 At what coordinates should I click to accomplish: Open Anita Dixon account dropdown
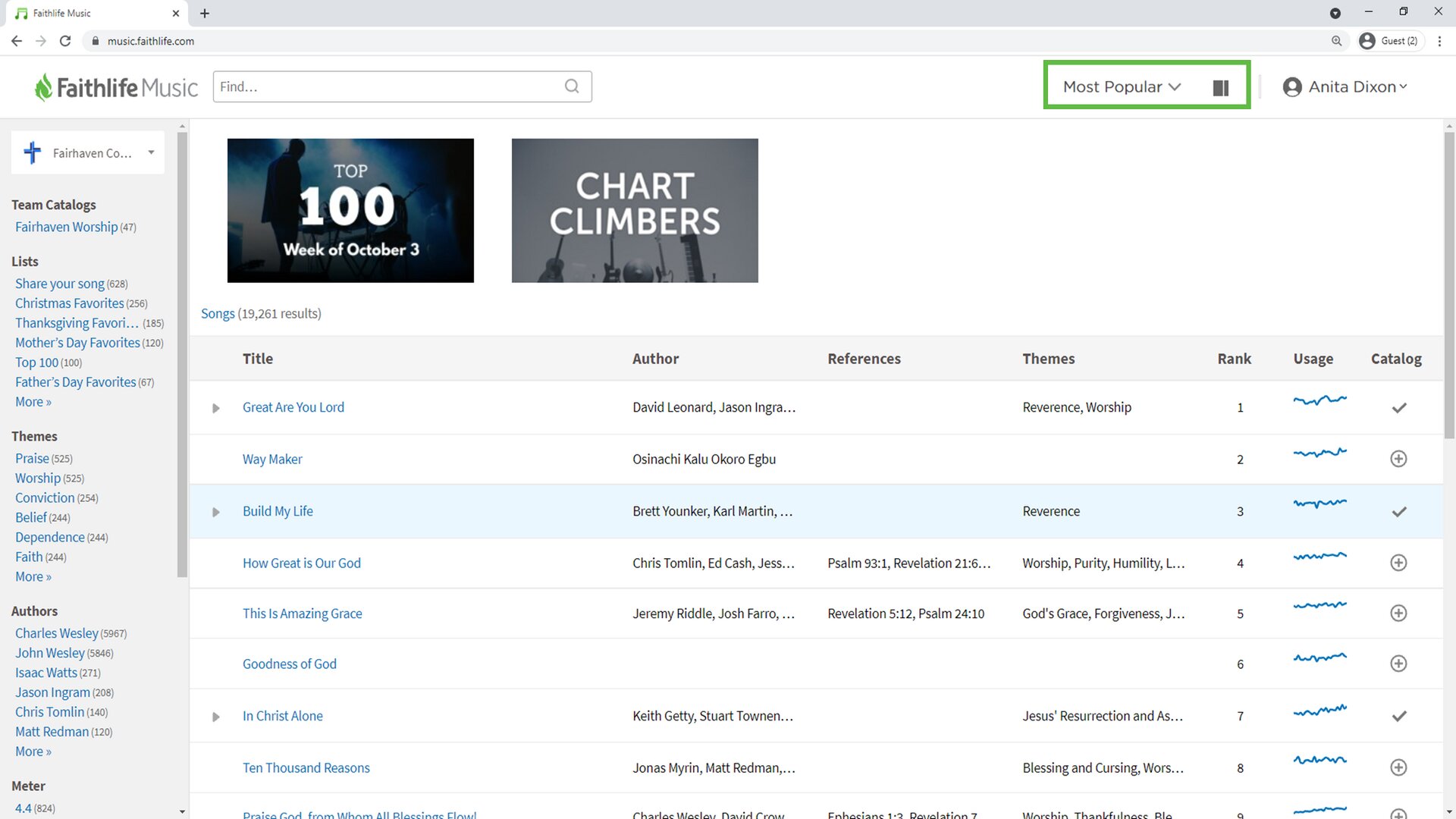(x=1358, y=87)
